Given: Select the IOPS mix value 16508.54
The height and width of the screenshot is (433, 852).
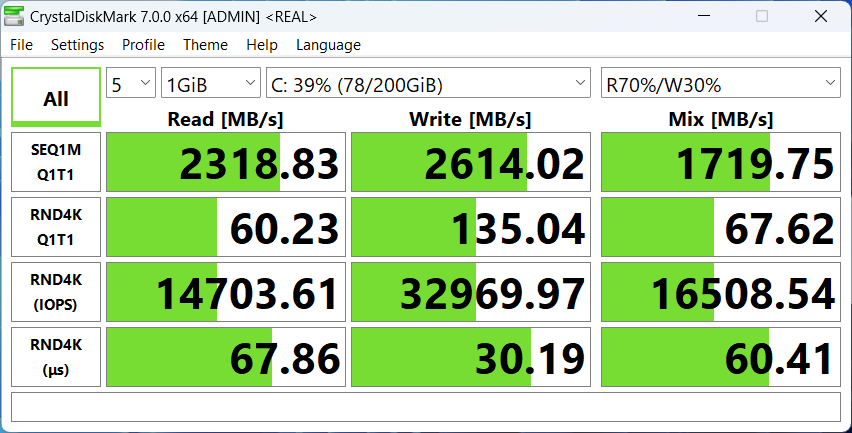Looking at the screenshot, I should point(721,292).
